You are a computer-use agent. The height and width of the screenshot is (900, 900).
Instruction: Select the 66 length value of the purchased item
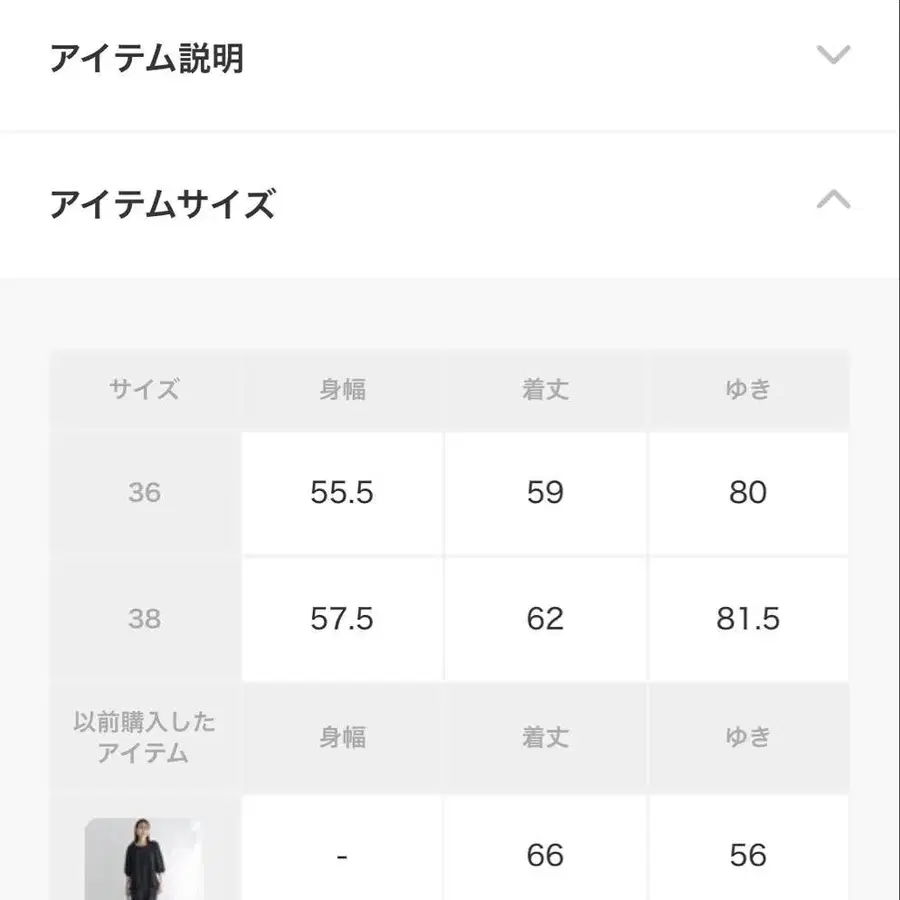[545, 856]
